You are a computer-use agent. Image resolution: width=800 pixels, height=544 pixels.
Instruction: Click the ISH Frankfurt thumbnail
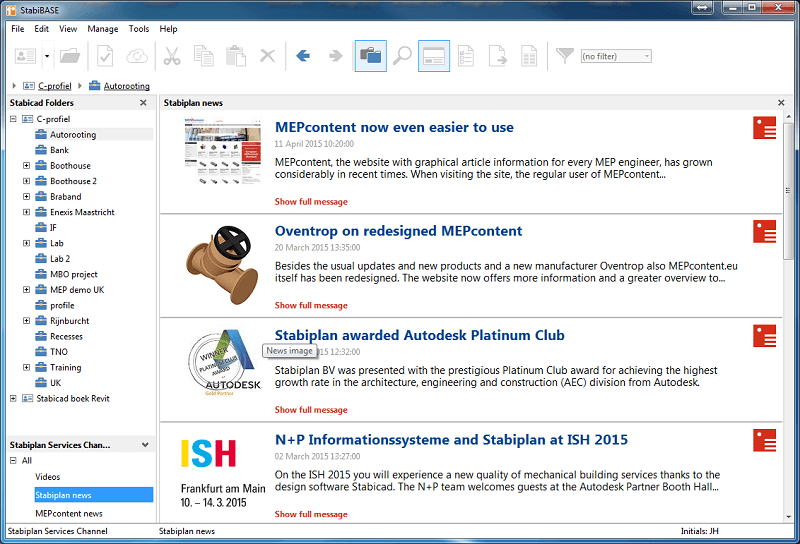(223, 473)
